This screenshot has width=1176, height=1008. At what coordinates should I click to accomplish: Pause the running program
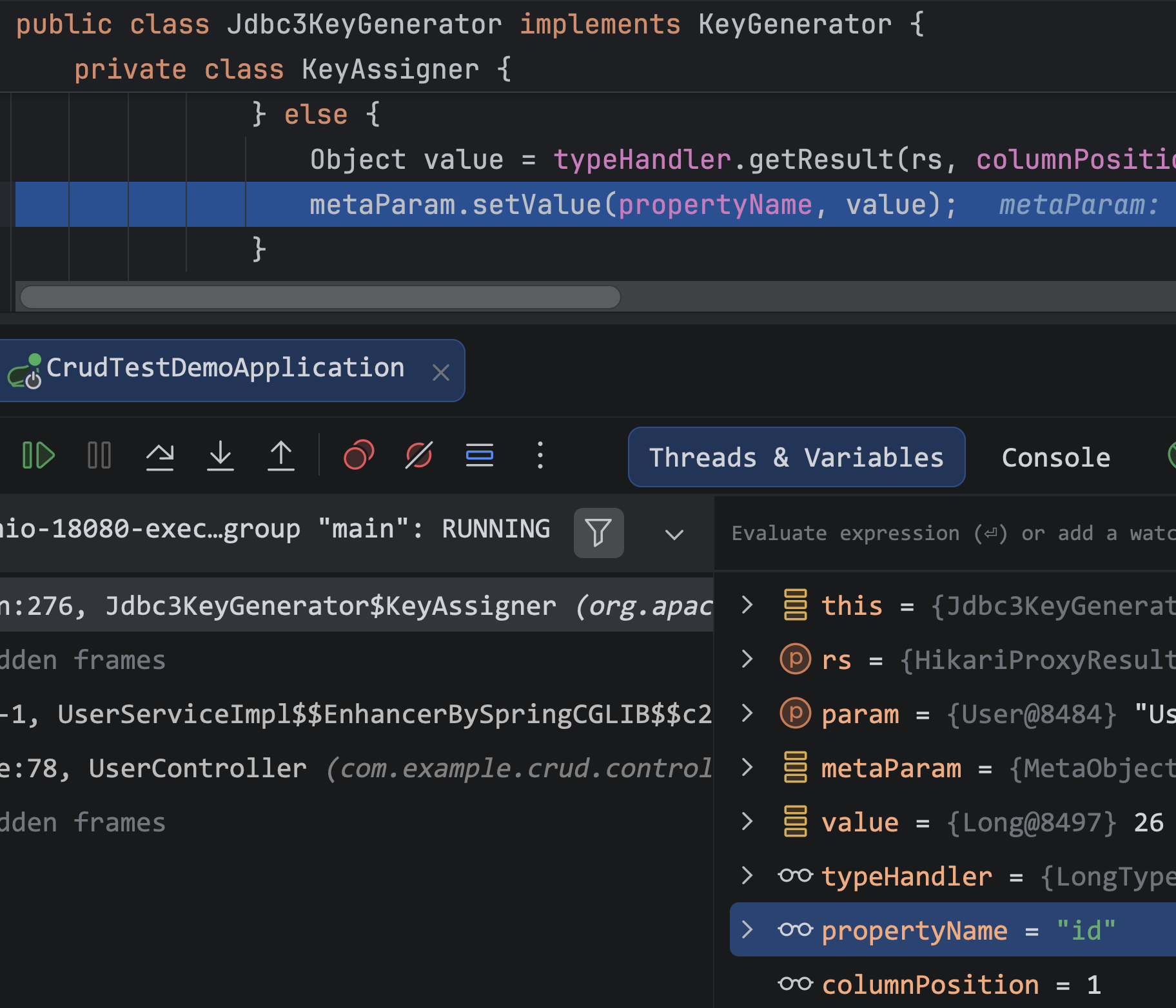tap(99, 456)
